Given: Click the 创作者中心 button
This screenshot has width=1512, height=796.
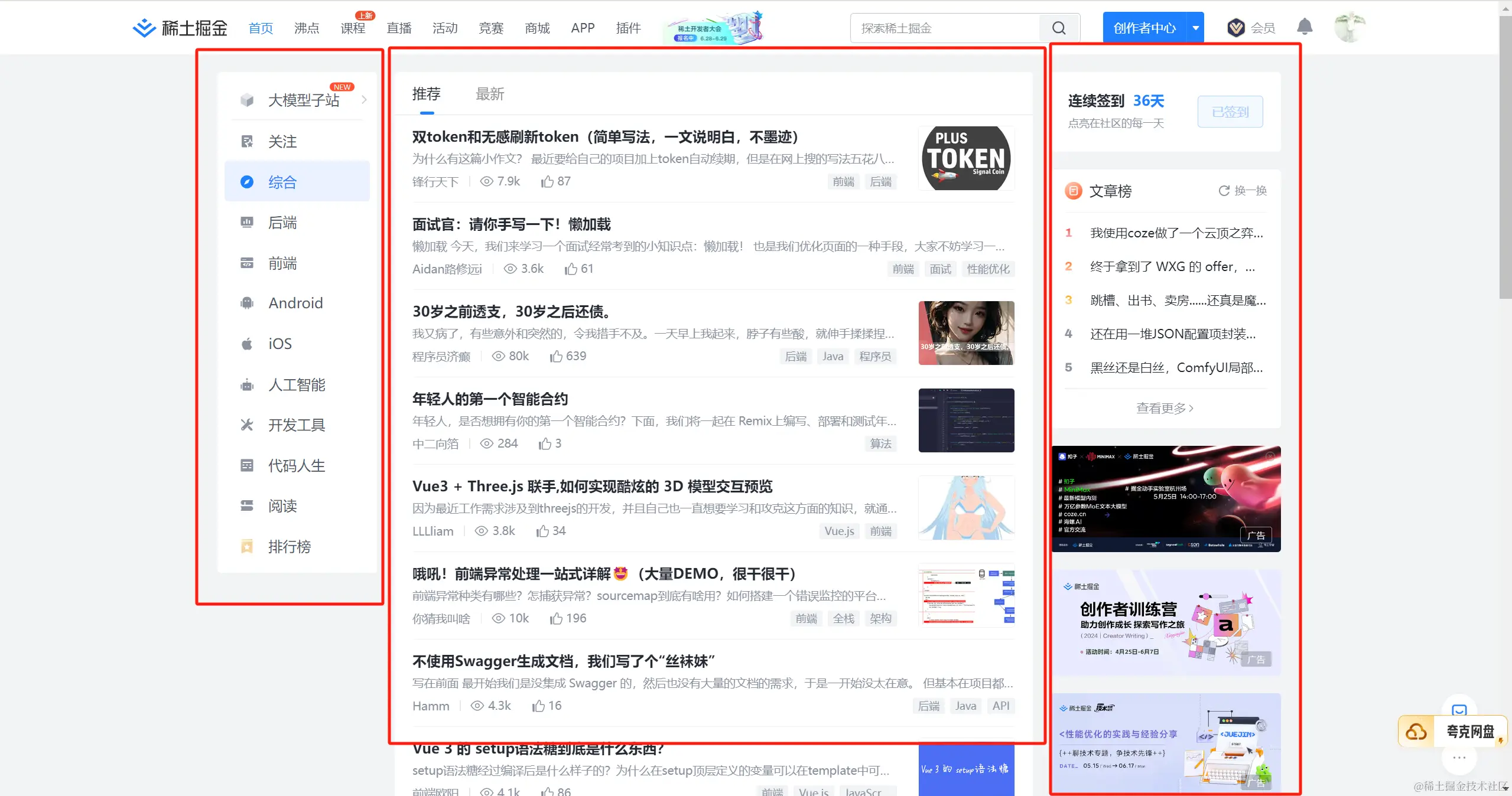Looking at the screenshot, I should tap(1144, 28).
